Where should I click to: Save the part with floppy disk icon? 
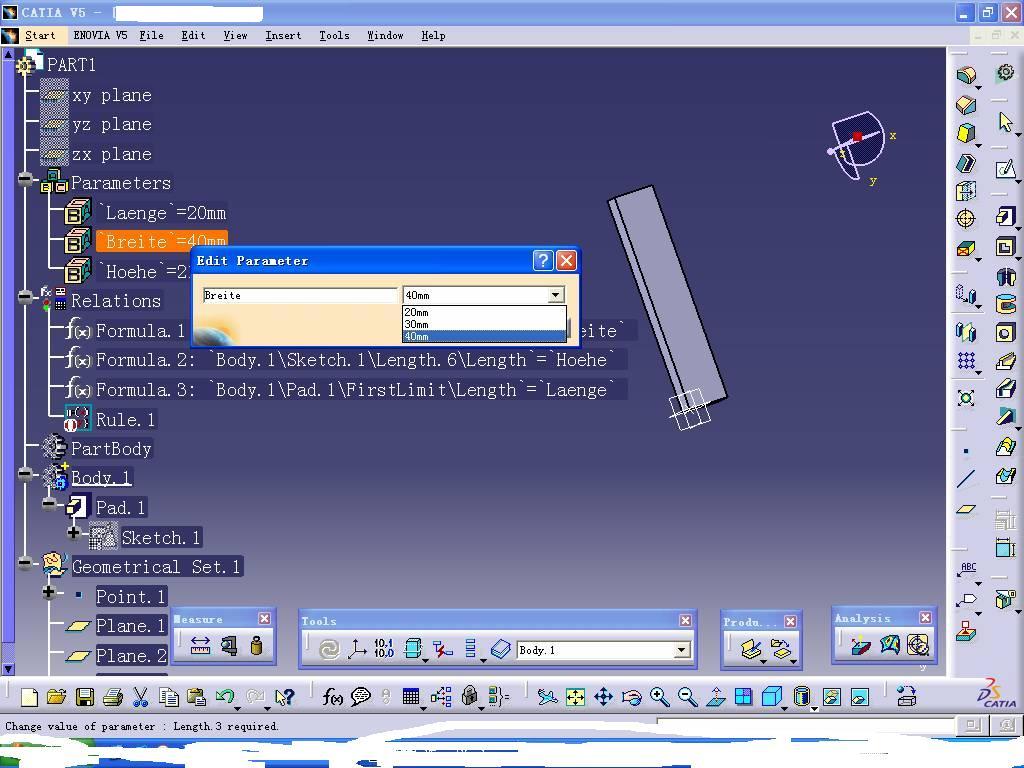click(85, 697)
